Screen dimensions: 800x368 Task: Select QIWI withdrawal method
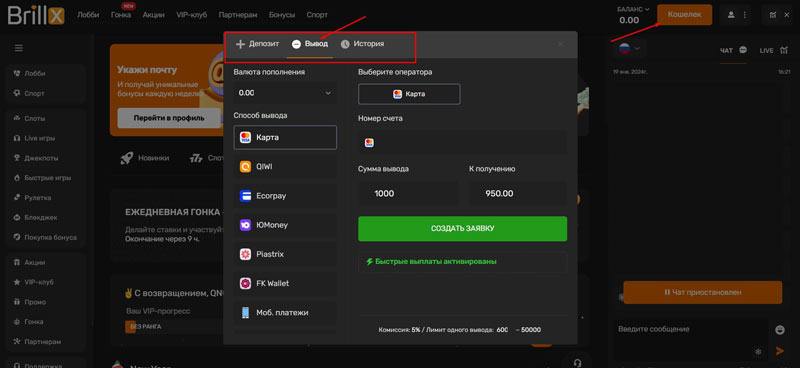click(285, 166)
